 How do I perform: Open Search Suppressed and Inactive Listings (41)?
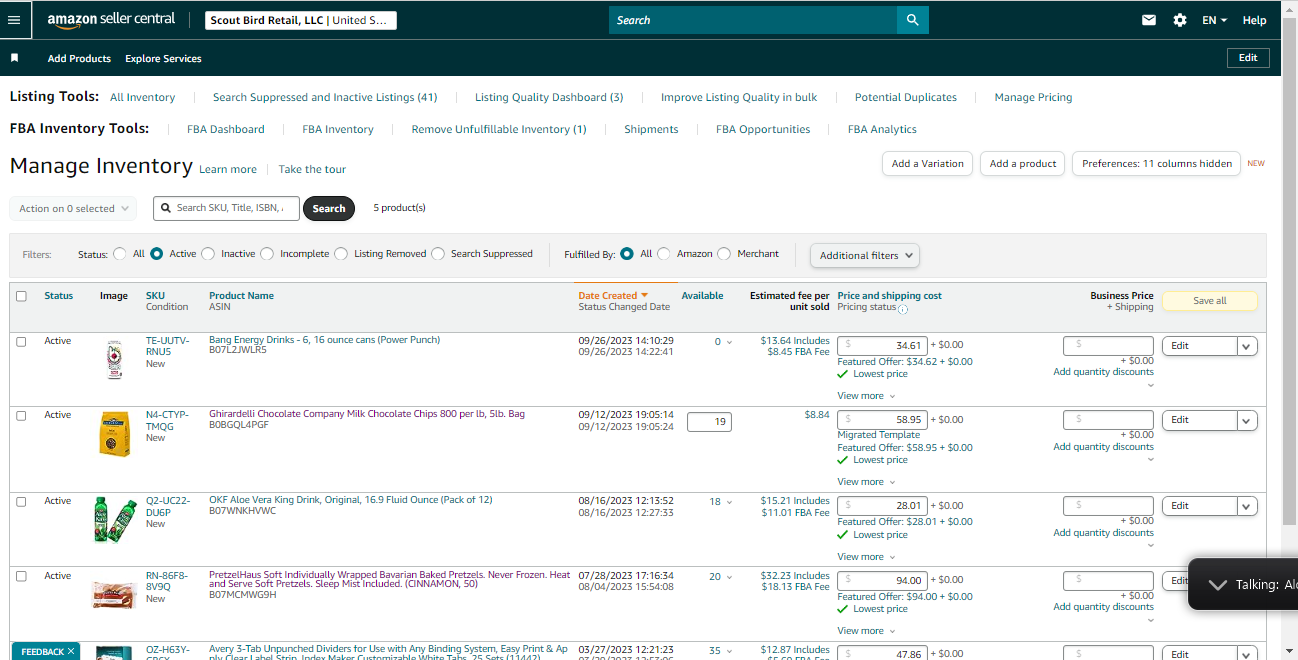(325, 97)
